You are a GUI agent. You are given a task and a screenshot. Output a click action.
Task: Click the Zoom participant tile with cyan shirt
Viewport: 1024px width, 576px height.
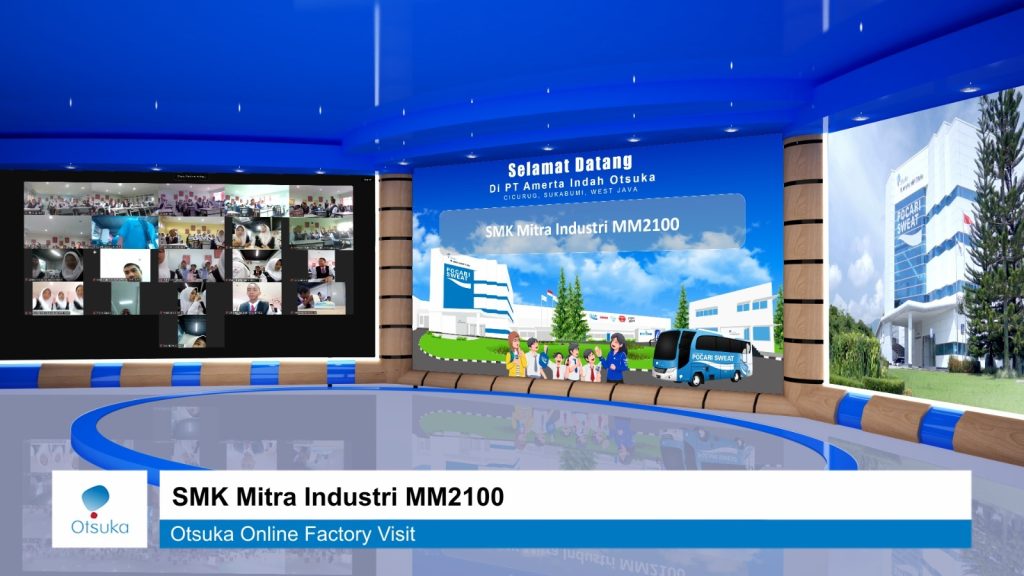point(125,232)
